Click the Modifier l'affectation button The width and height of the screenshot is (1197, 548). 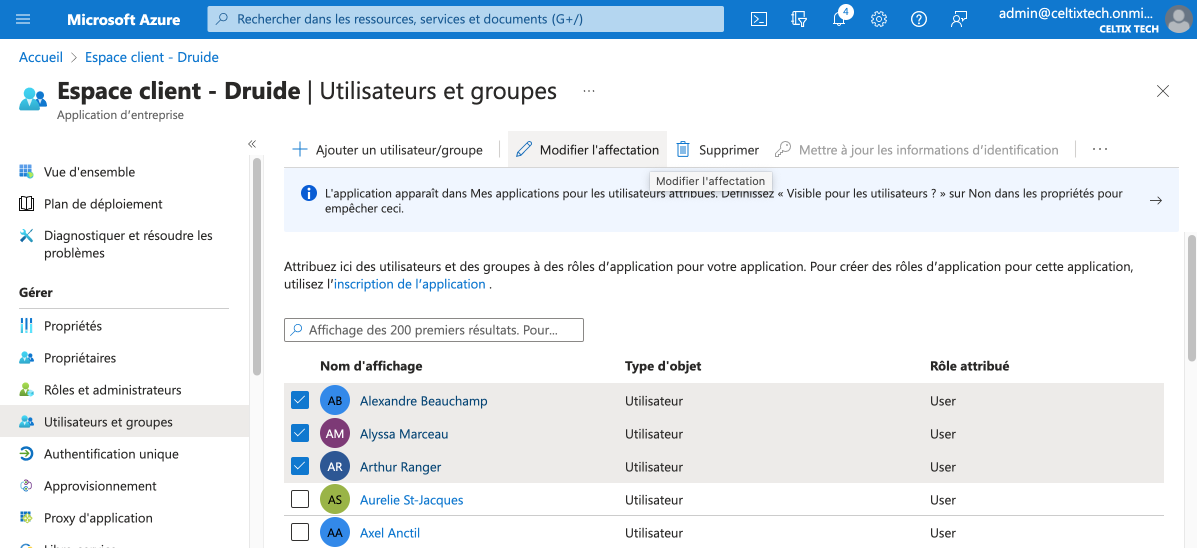coord(588,150)
